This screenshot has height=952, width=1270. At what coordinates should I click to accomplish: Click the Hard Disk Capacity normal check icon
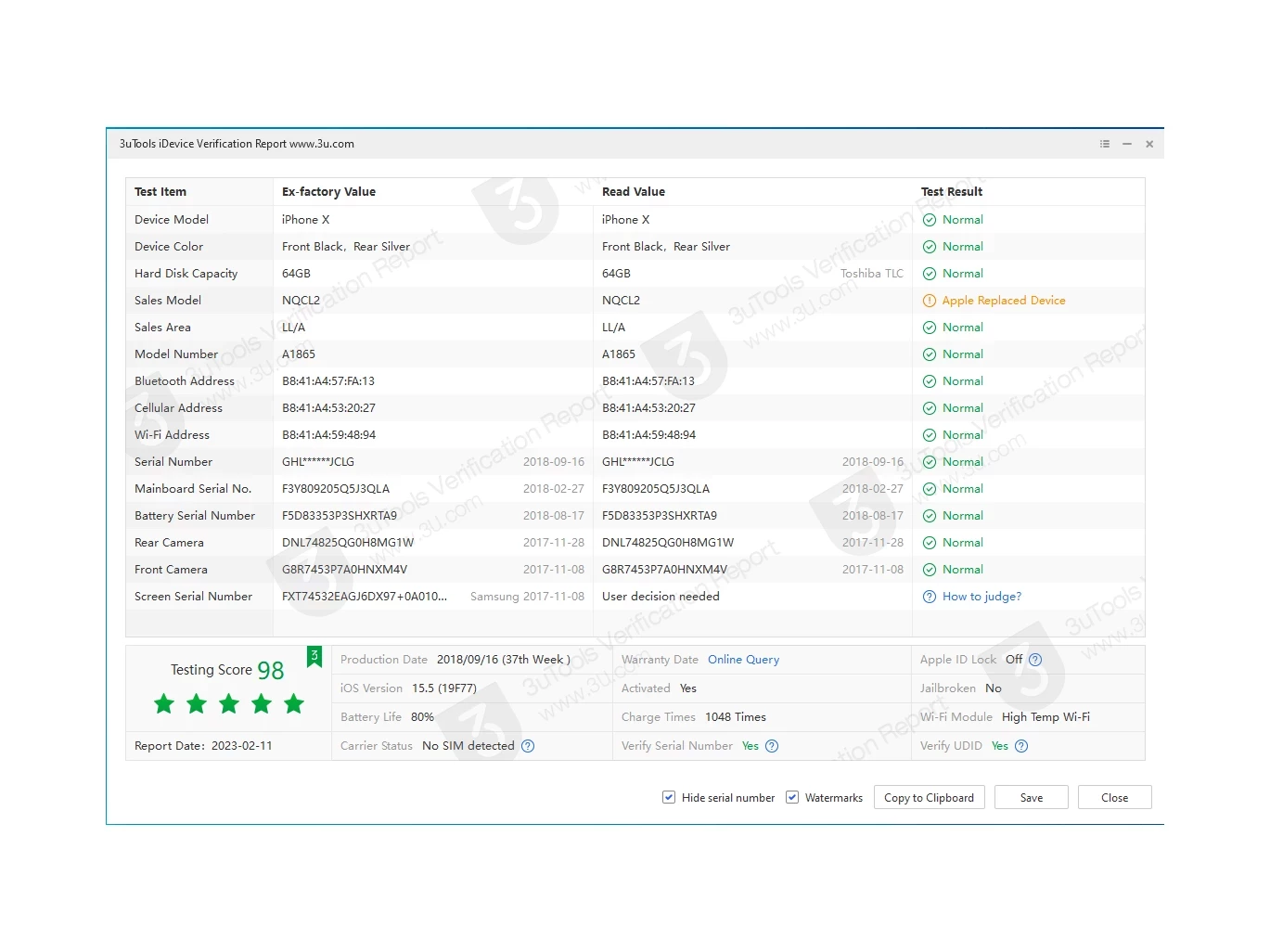tap(930, 274)
